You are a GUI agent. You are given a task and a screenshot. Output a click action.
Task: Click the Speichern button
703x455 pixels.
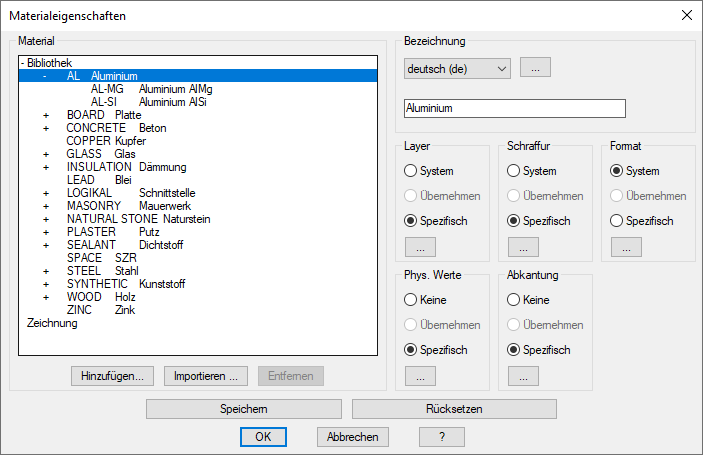pos(244,409)
